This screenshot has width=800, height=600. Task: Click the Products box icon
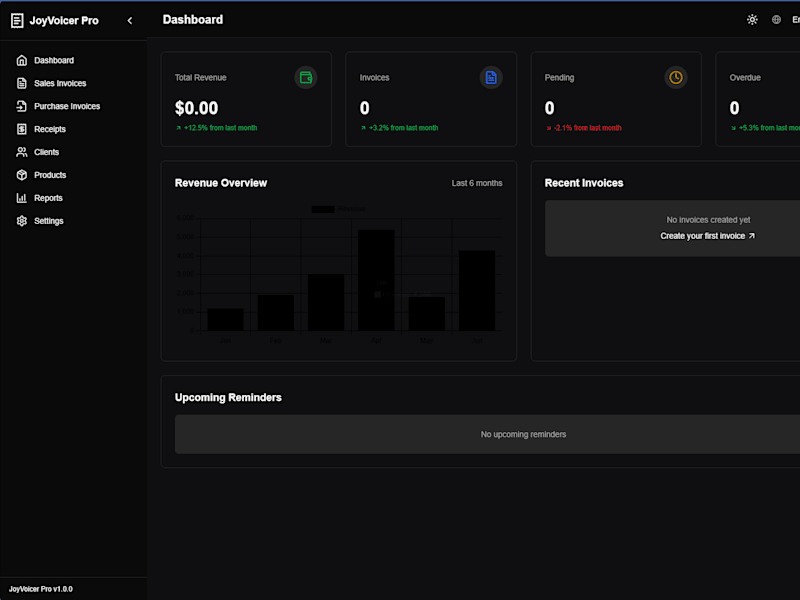click(21, 175)
